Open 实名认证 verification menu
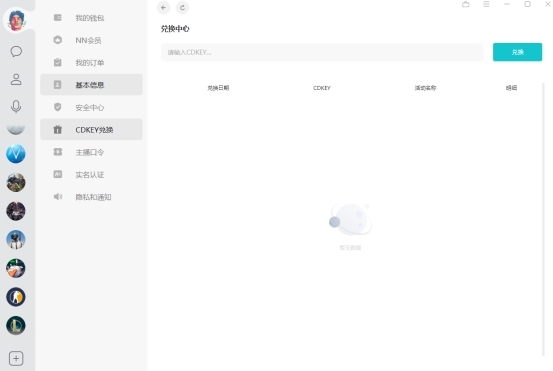This screenshot has height=371, width=553. coord(91,175)
